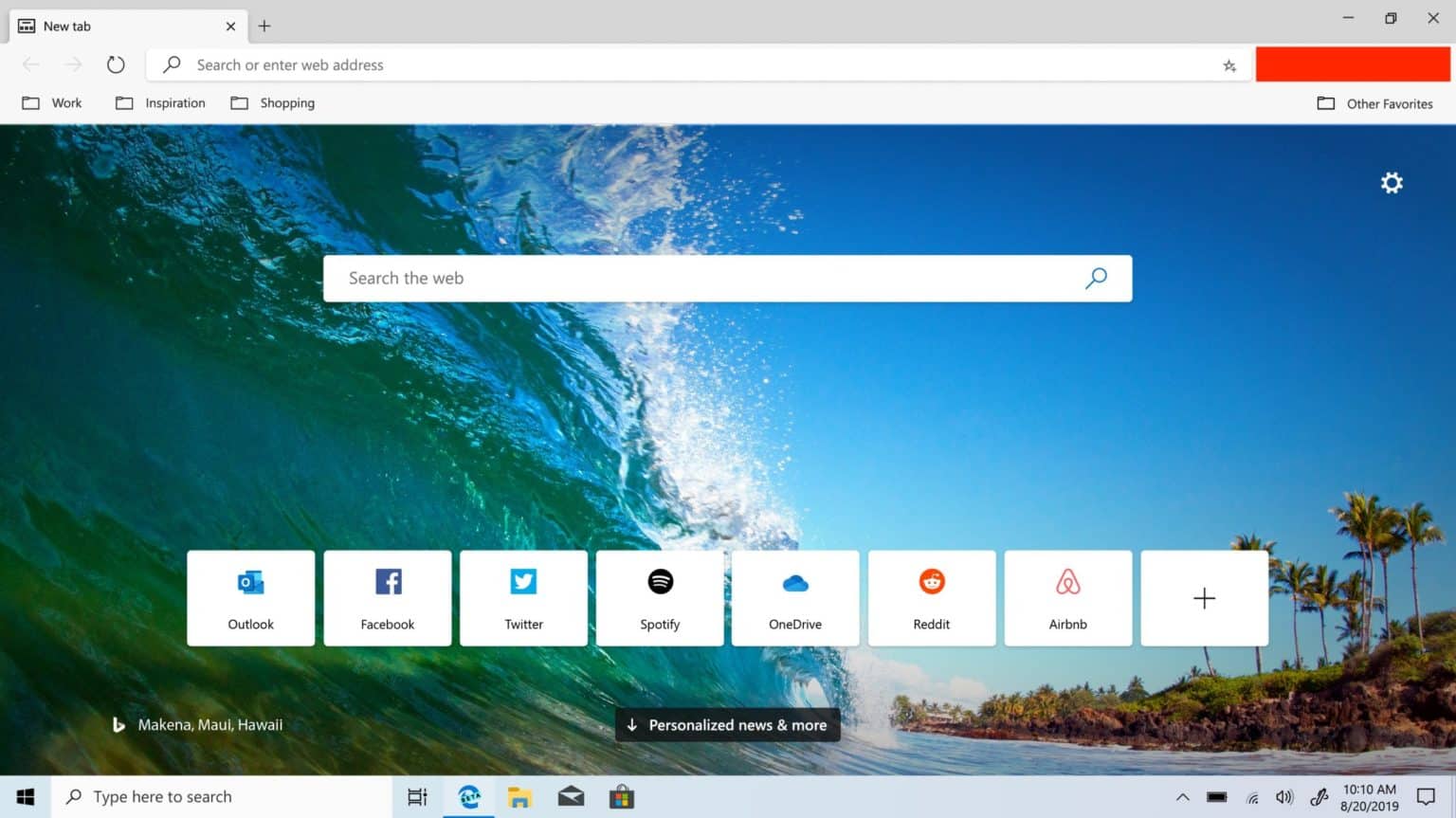Click the Bing logo beside Makena, Maui, Hawaii
Screen dimensions: 1456x818
pos(118,724)
